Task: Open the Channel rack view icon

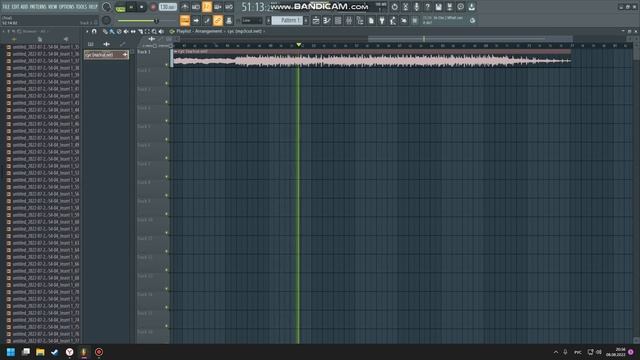Action: [338, 20]
